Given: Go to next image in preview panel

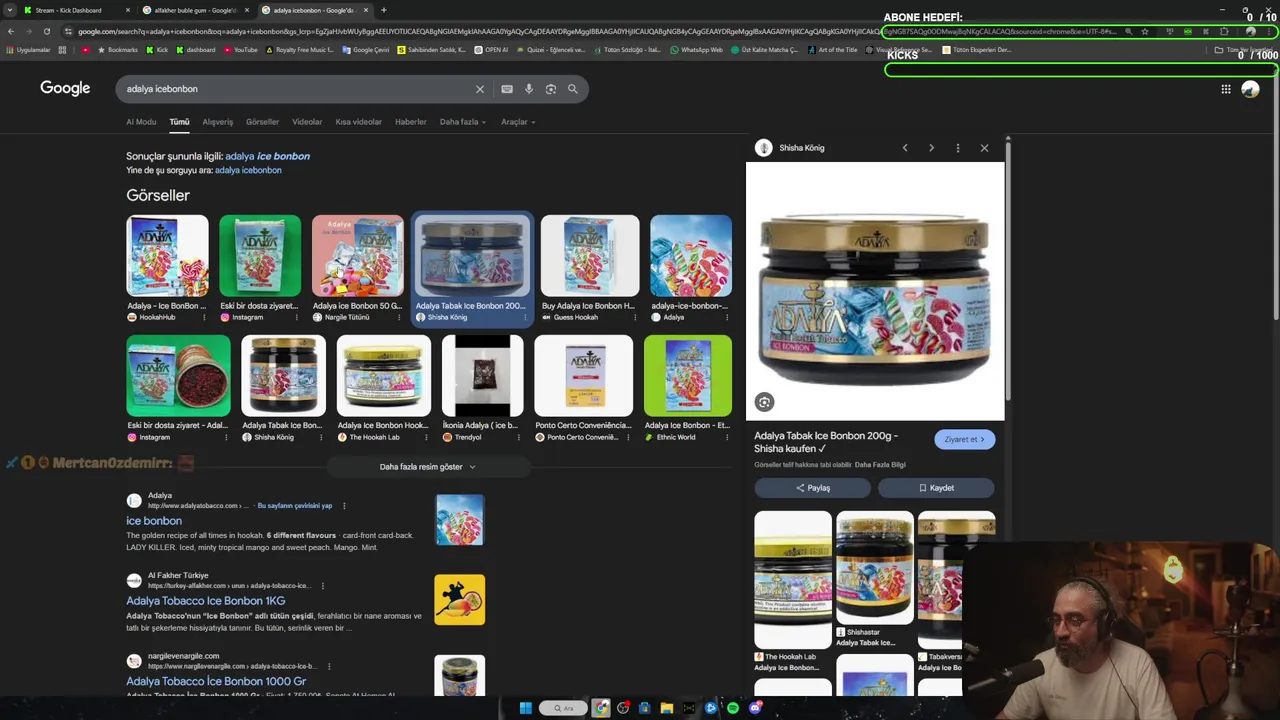Looking at the screenshot, I should [x=931, y=148].
